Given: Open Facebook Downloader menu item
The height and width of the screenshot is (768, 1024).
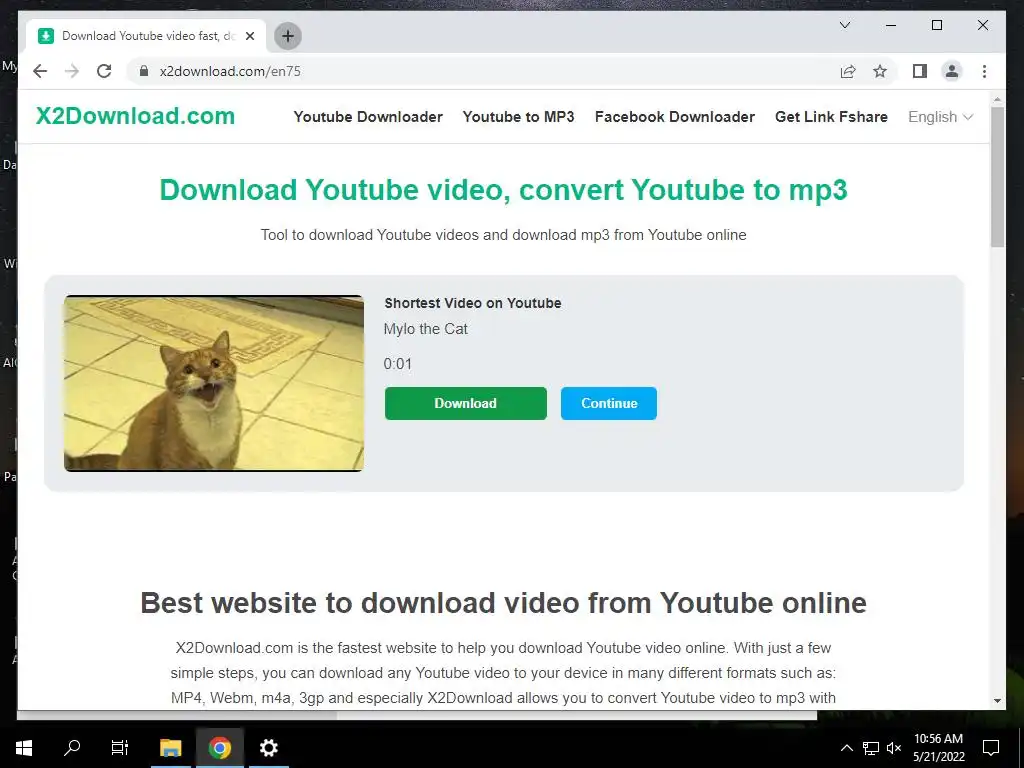Looking at the screenshot, I should coord(675,117).
